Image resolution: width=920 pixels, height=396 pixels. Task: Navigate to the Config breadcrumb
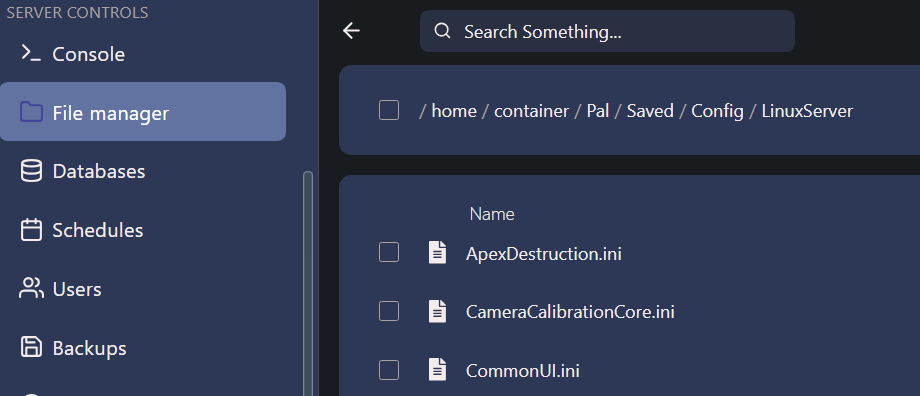(x=717, y=110)
